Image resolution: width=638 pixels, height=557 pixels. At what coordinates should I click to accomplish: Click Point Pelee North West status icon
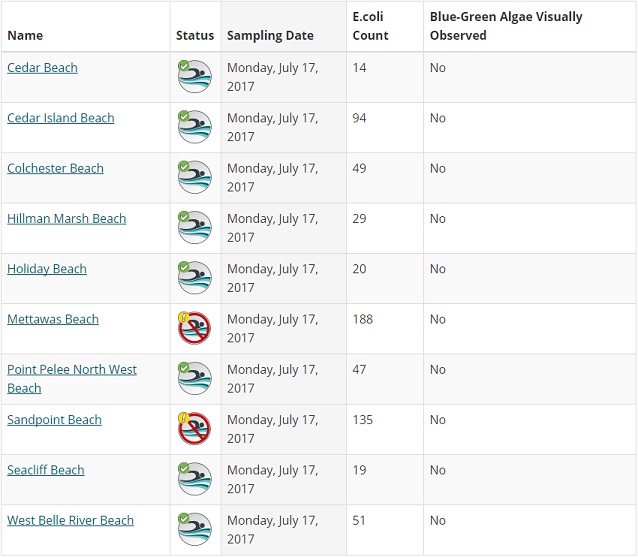click(x=194, y=378)
